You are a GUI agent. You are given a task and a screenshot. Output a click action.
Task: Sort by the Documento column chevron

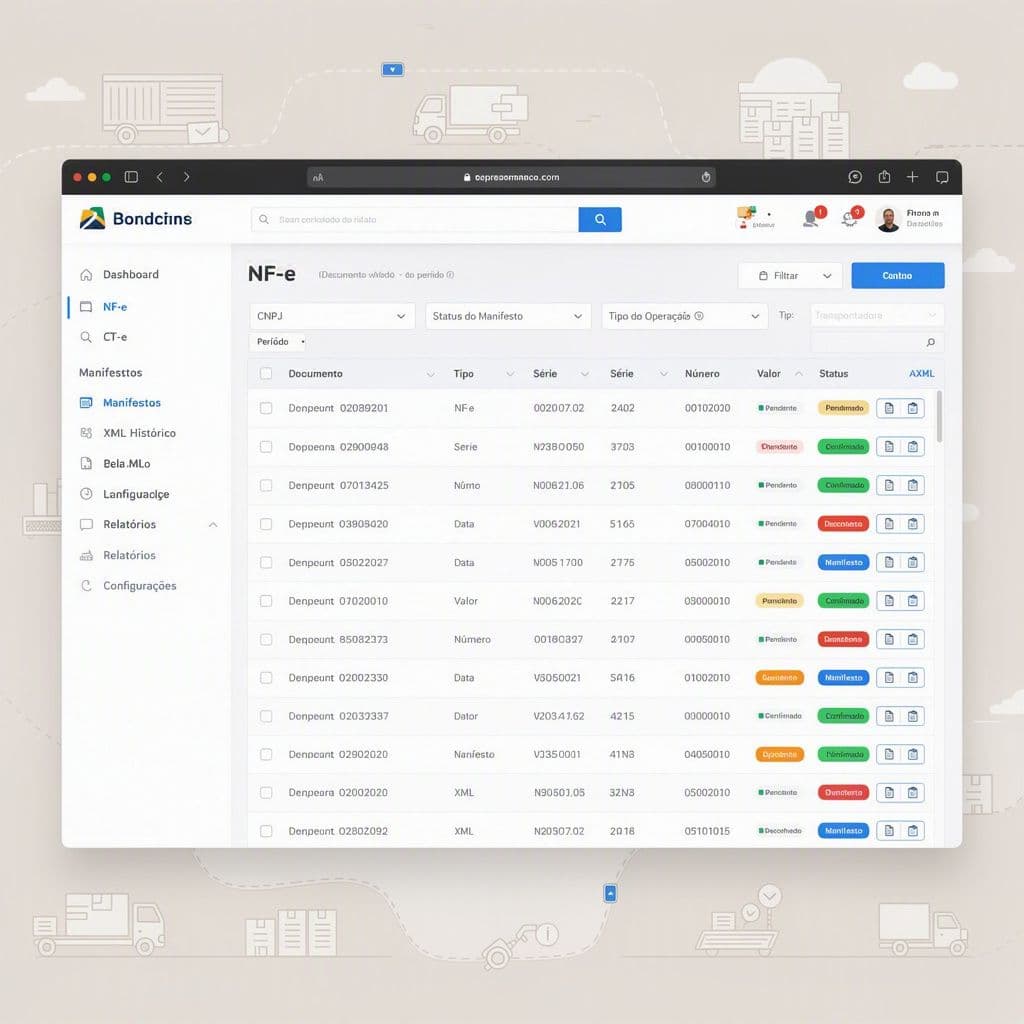click(430, 374)
